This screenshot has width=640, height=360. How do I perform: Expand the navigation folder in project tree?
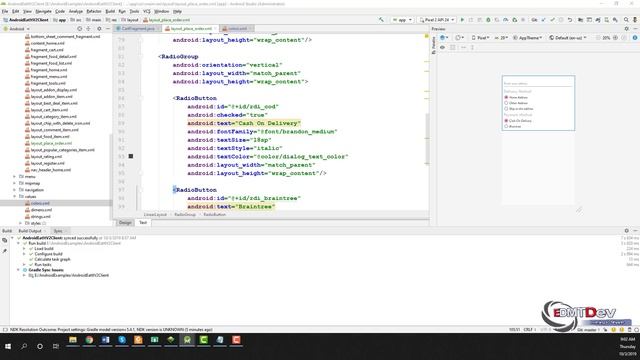pyautogui.click(x=15, y=190)
